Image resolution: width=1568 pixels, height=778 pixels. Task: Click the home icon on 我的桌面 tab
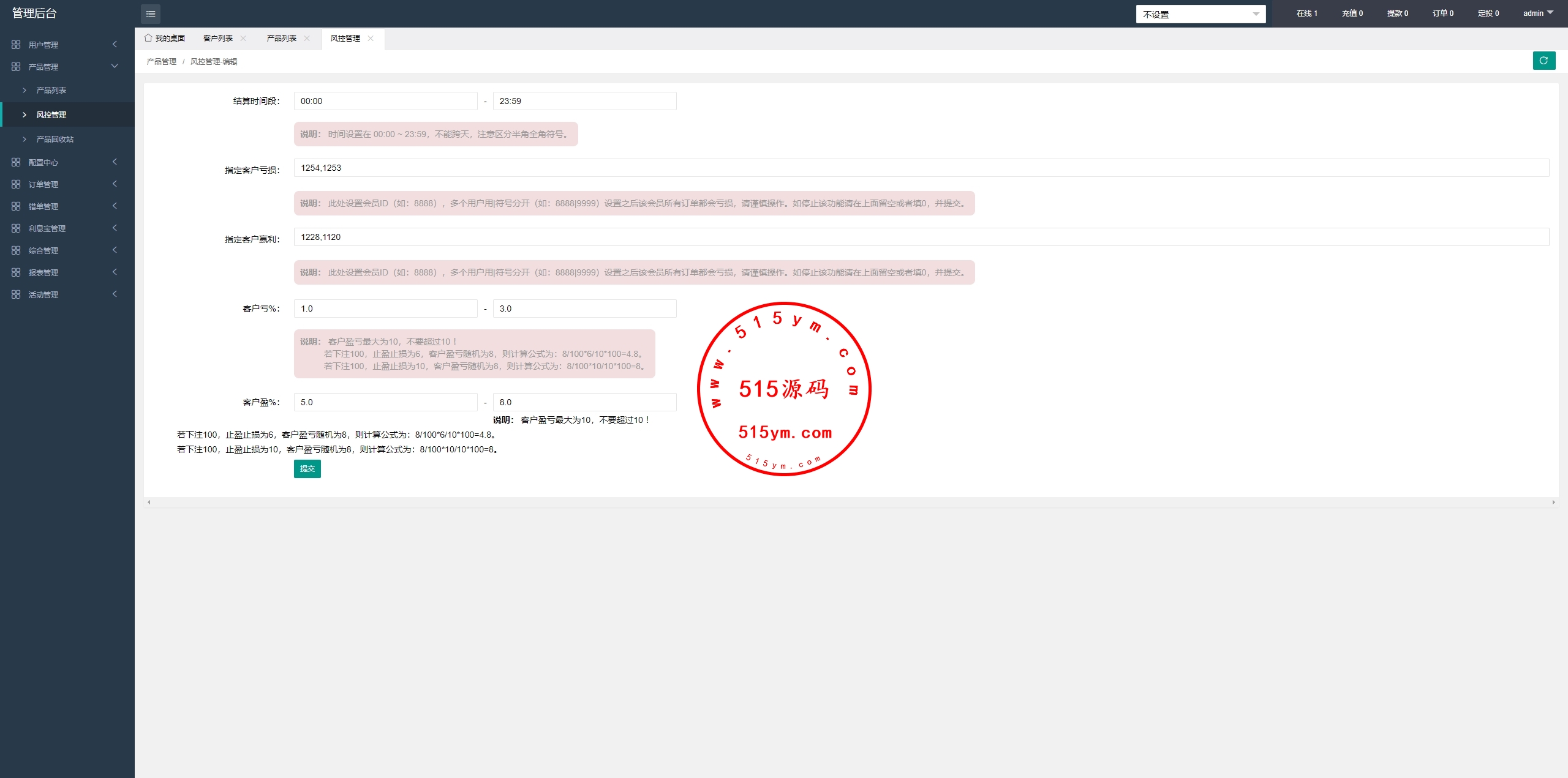[x=148, y=38]
